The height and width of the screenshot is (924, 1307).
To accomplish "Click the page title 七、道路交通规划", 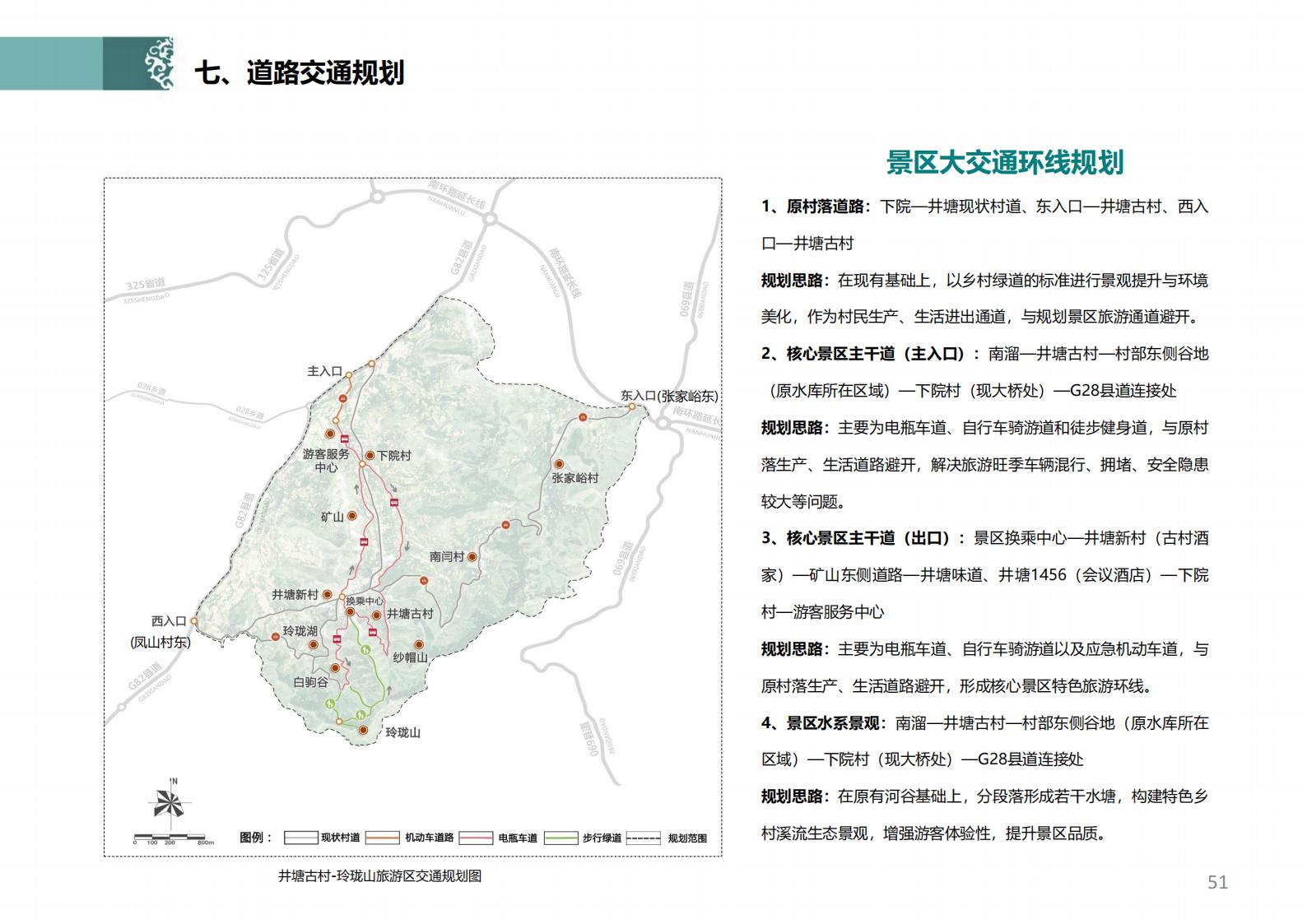I will (300, 72).
